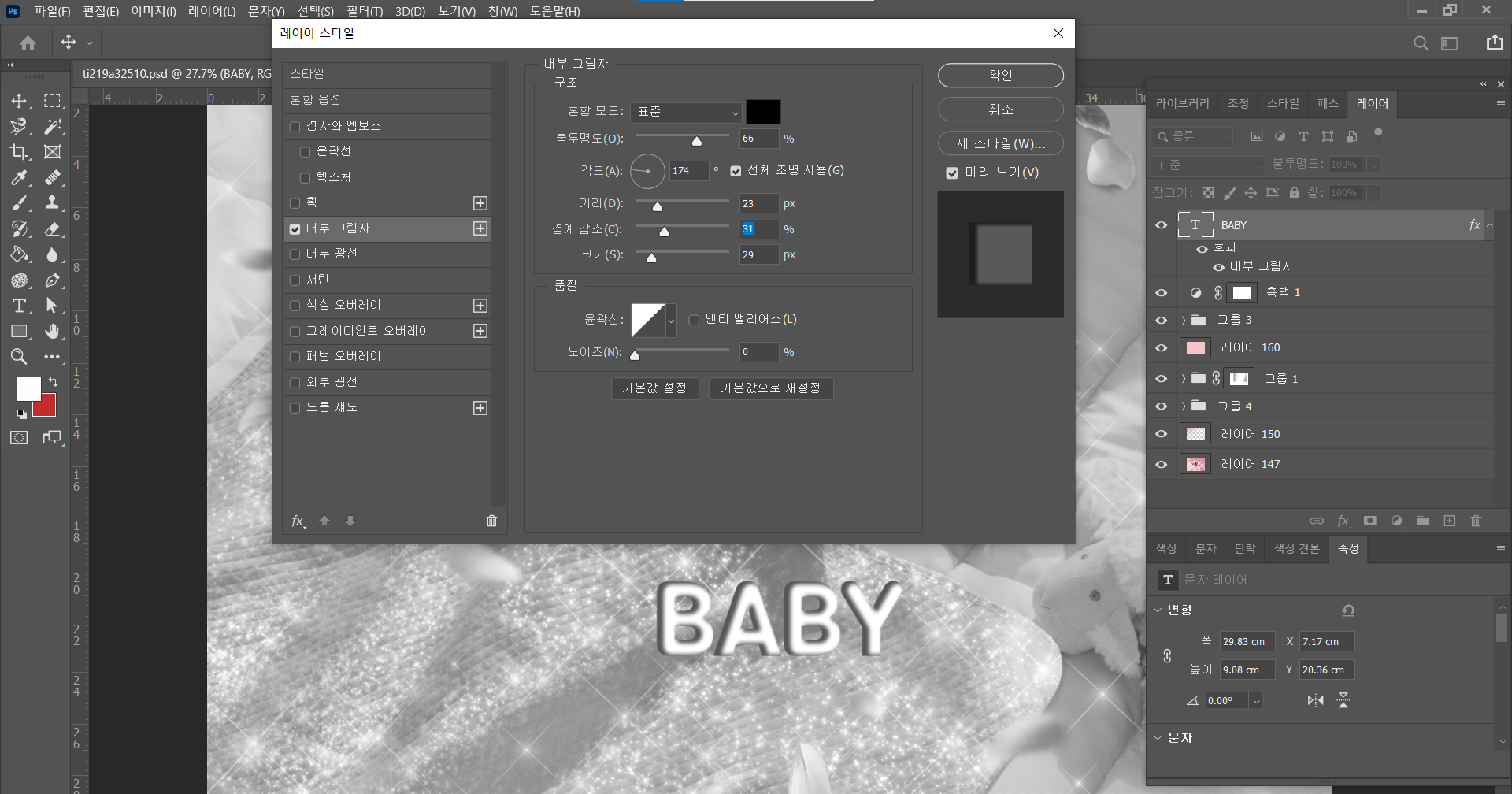The width and height of the screenshot is (1512, 794).
Task: Switch to the 라이브러리 panel tab
Action: (x=1182, y=103)
